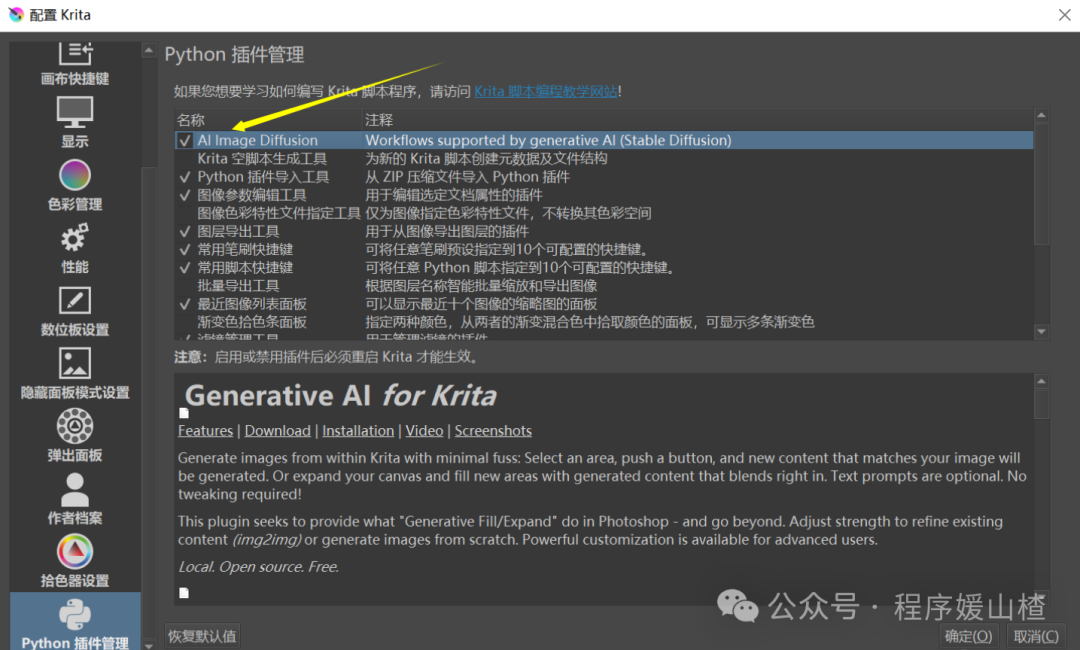Open the Krita 脚本编程教学网站 link
This screenshot has width=1080, height=650.
[546, 92]
